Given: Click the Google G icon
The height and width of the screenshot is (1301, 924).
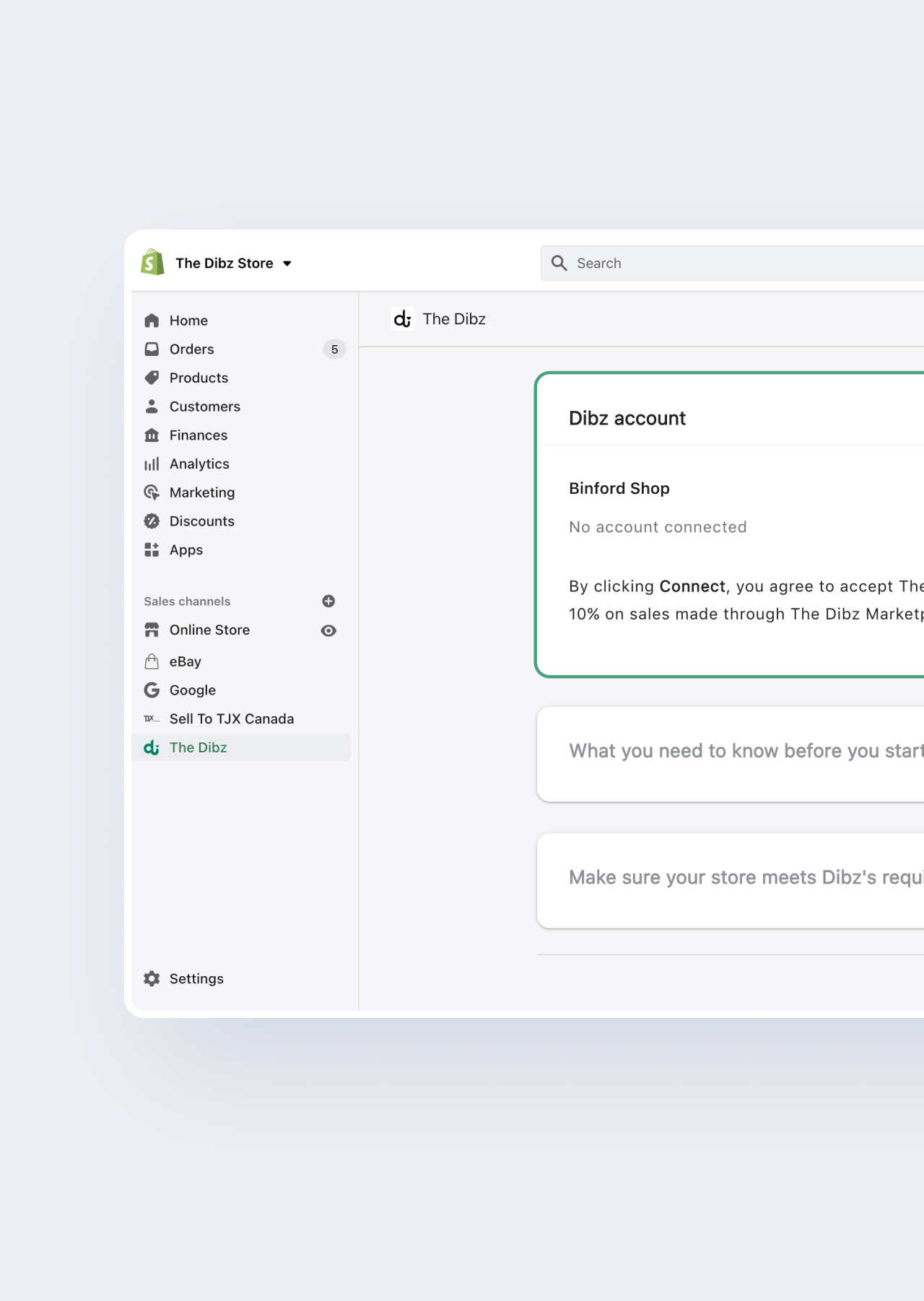Looking at the screenshot, I should pyautogui.click(x=152, y=690).
